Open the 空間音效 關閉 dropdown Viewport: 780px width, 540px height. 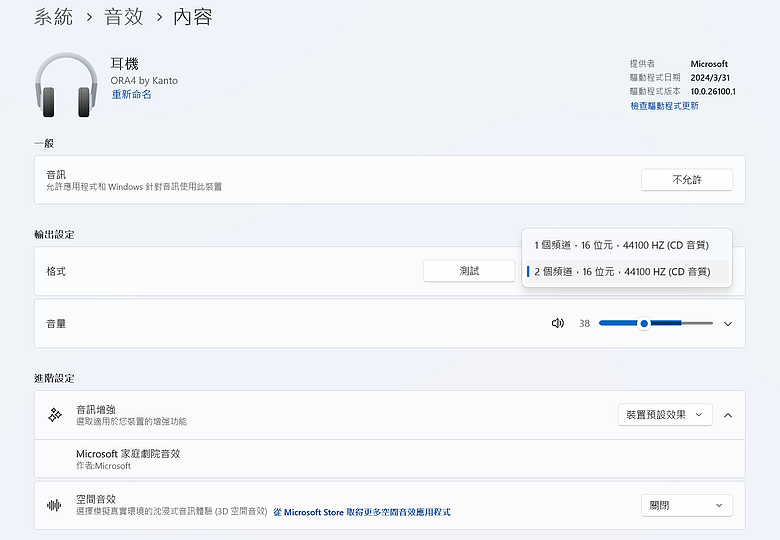tap(687, 505)
